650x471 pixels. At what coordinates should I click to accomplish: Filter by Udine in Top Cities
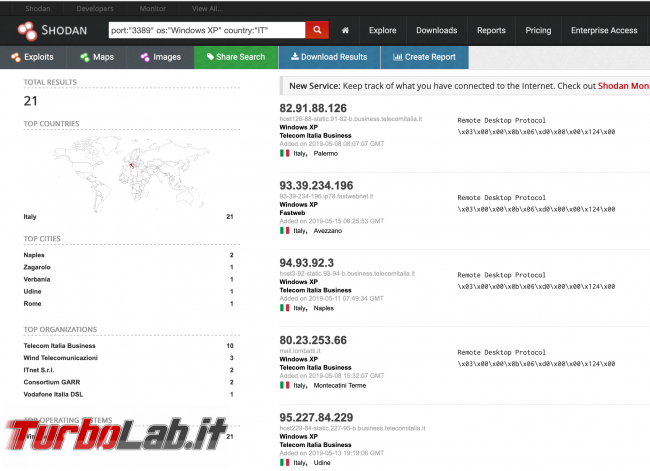coord(32,291)
